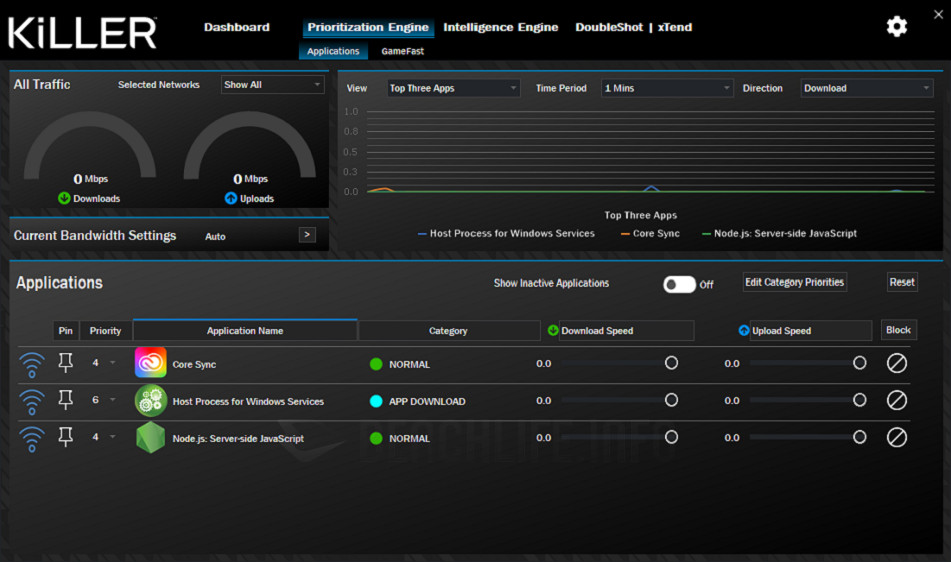The width and height of the screenshot is (951, 562).
Task: Click the green Downloads arrow icon
Action: [x=64, y=198]
